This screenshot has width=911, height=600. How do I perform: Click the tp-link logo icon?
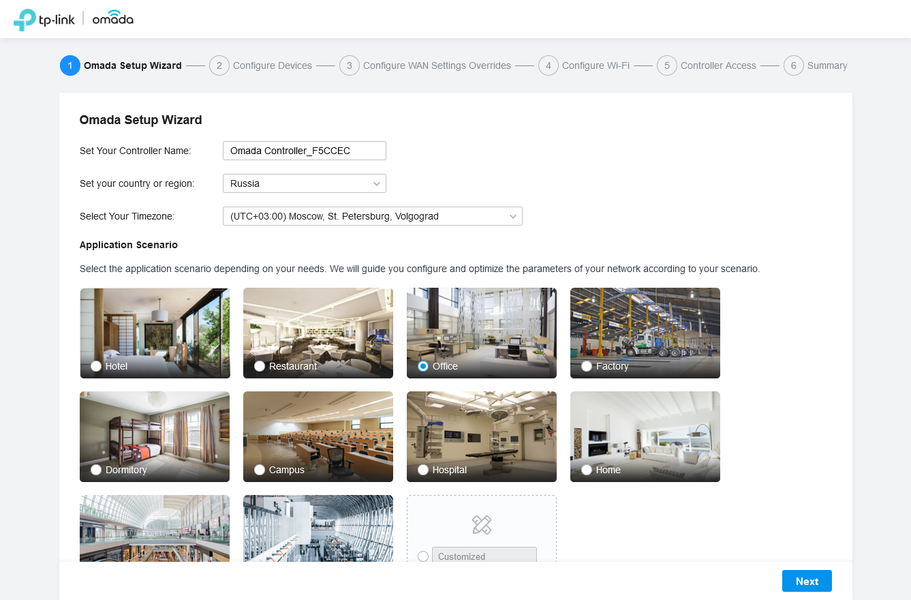click(x=24, y=20)
